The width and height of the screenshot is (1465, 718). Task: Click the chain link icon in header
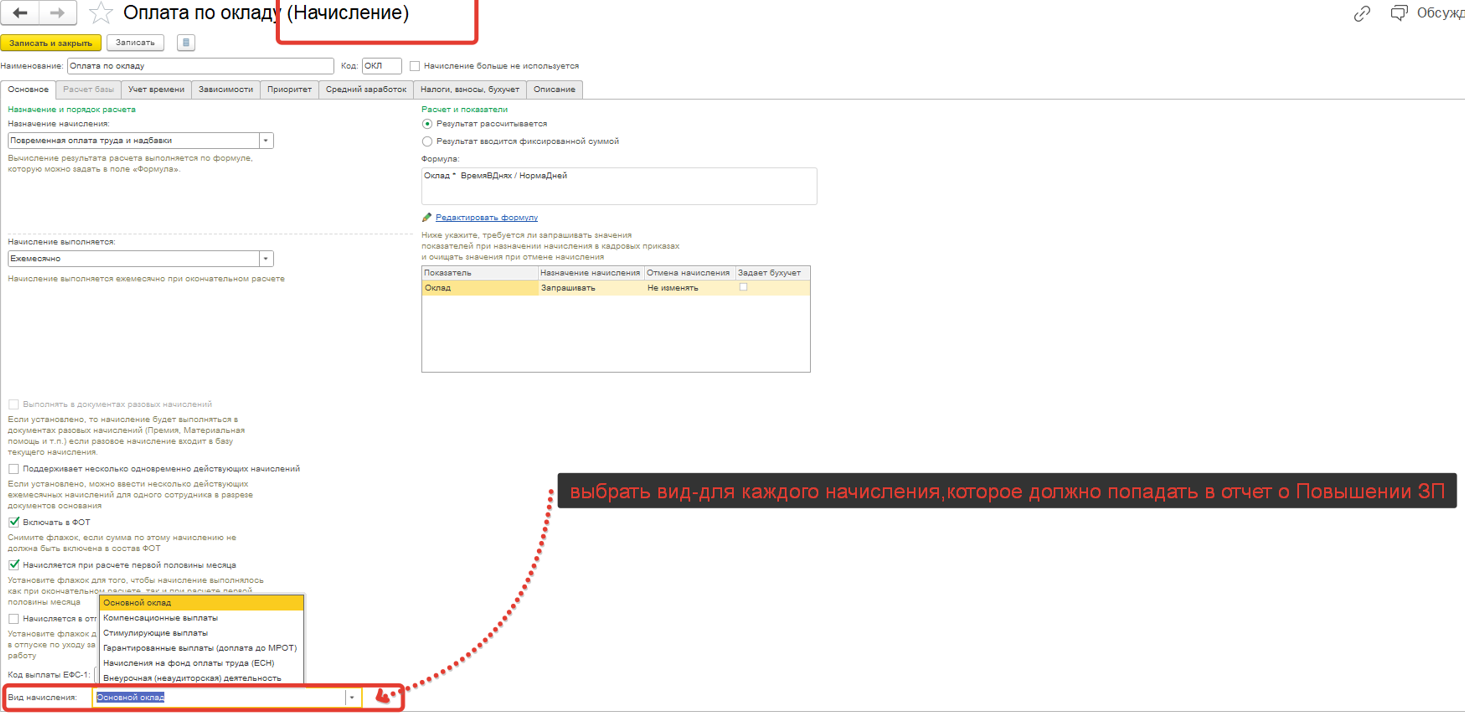pyautogui.click(x=1362, y=14)
